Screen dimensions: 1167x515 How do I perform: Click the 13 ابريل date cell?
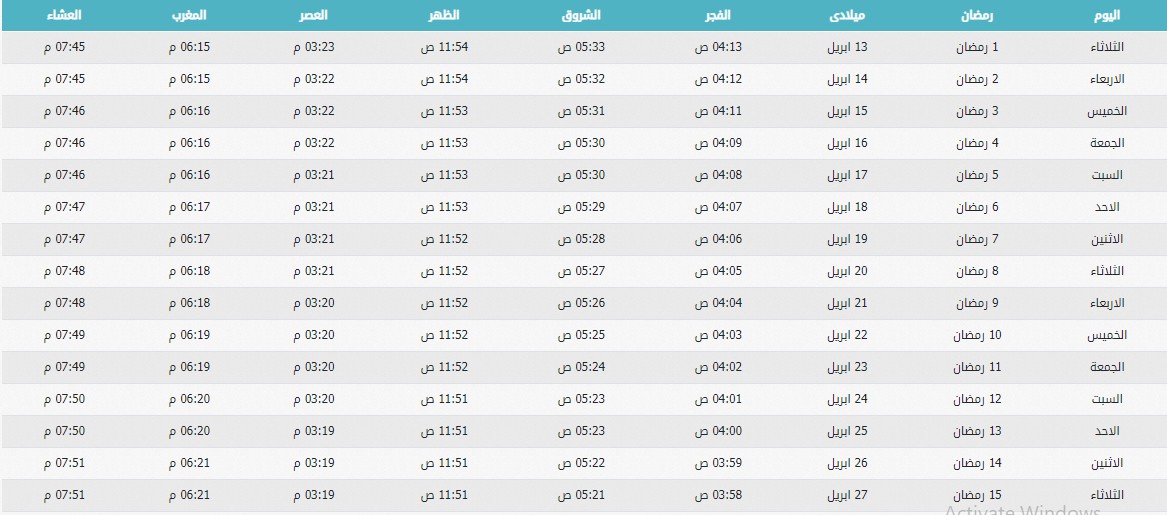(x=848, y=48)
